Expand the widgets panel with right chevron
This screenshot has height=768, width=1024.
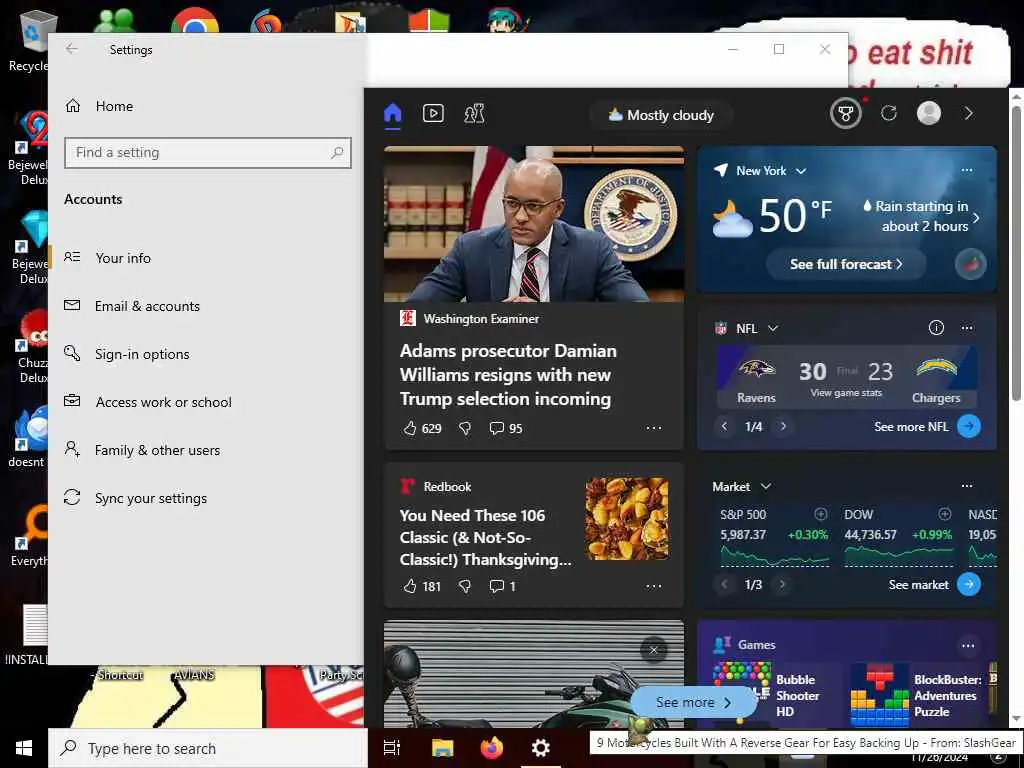[968, 114]
